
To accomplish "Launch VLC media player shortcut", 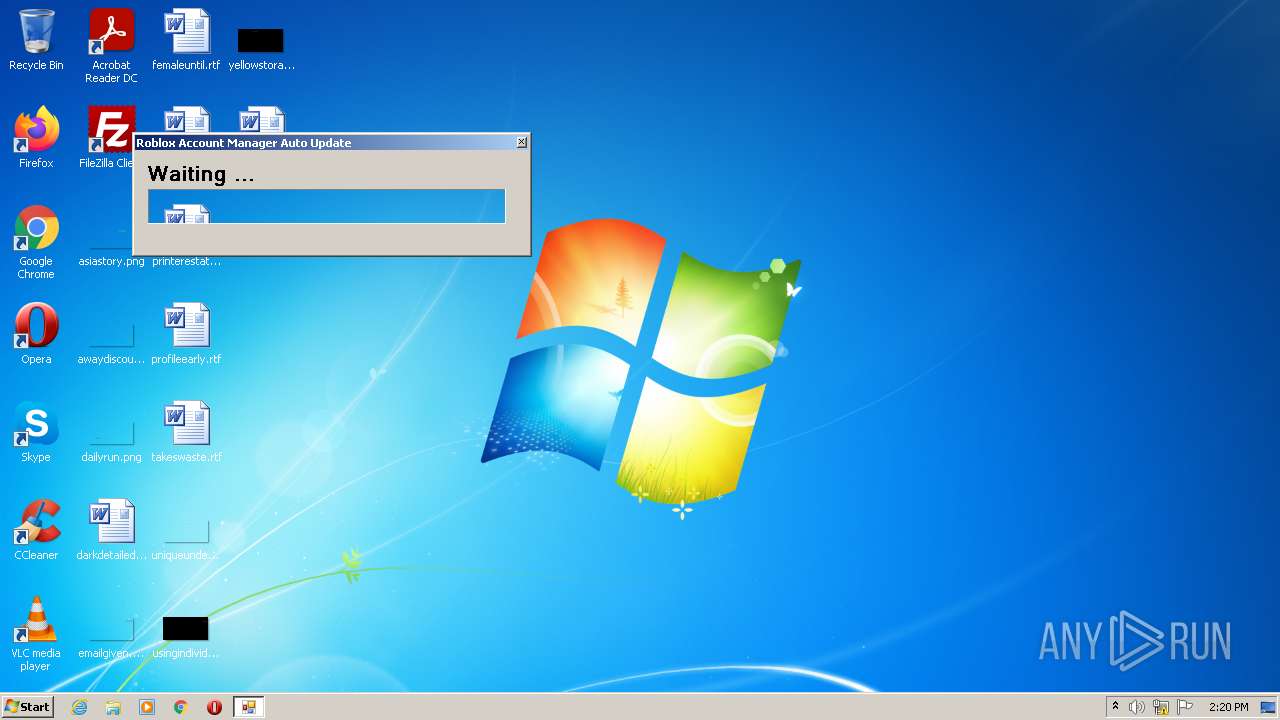I will coord(36,634).
